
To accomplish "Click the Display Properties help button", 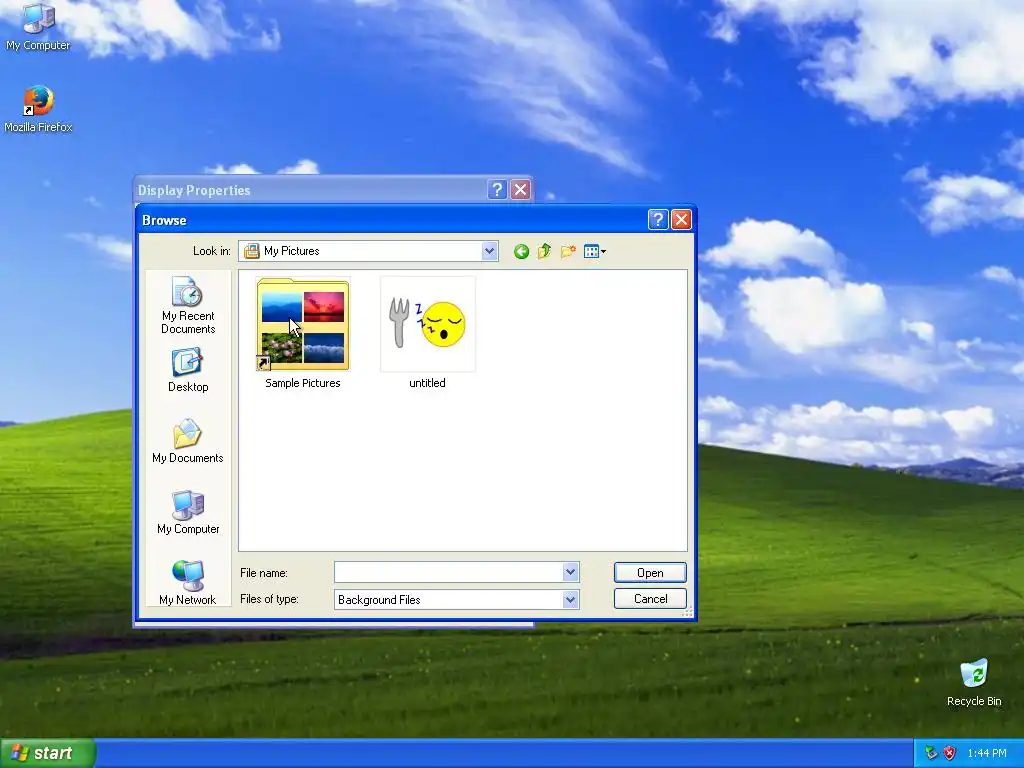I will (497, 189).
